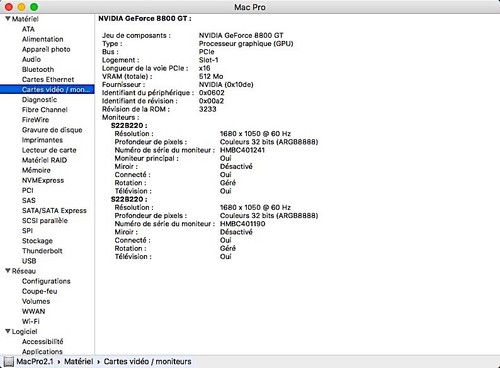Select Audio in the sidebar
500x368 pixels.
[x=31, y=59]
